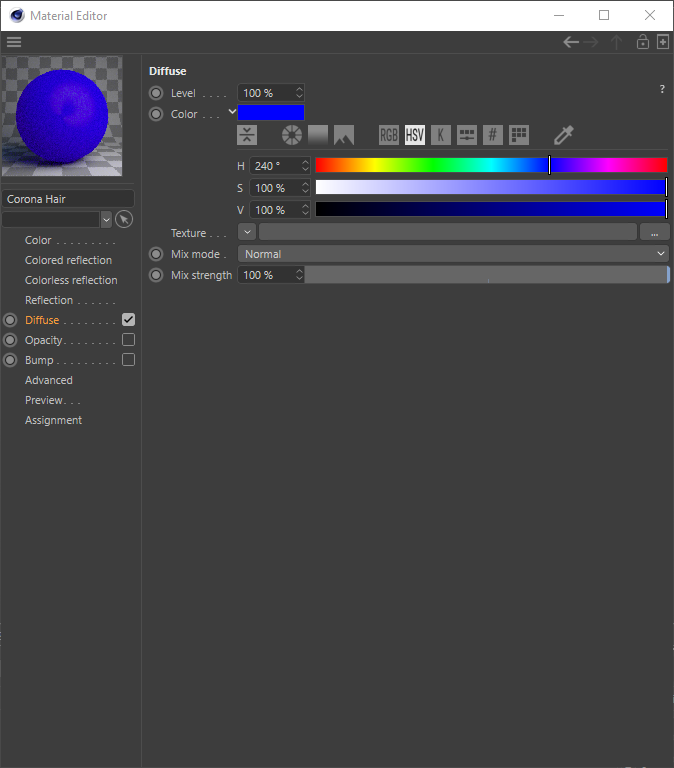Step the Hue degree value
The image size is (674, 768).
(x=305, y=166)
